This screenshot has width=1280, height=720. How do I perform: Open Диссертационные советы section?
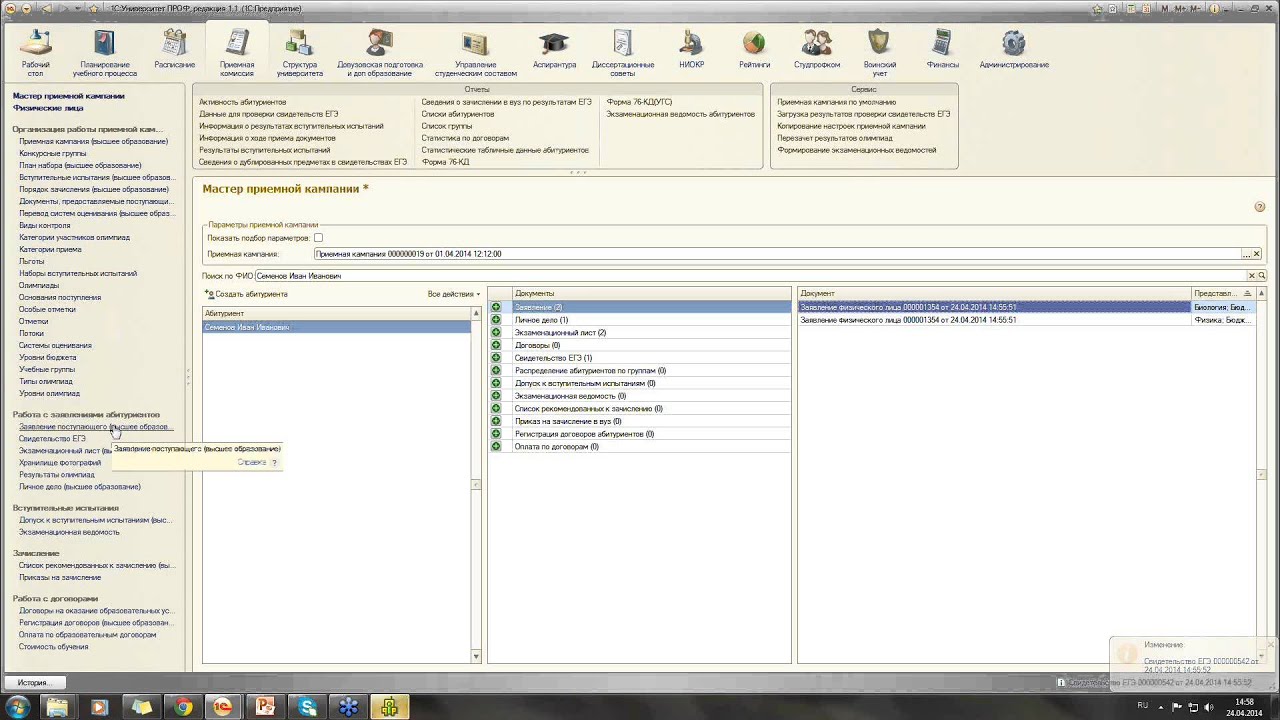pos(623,52)
